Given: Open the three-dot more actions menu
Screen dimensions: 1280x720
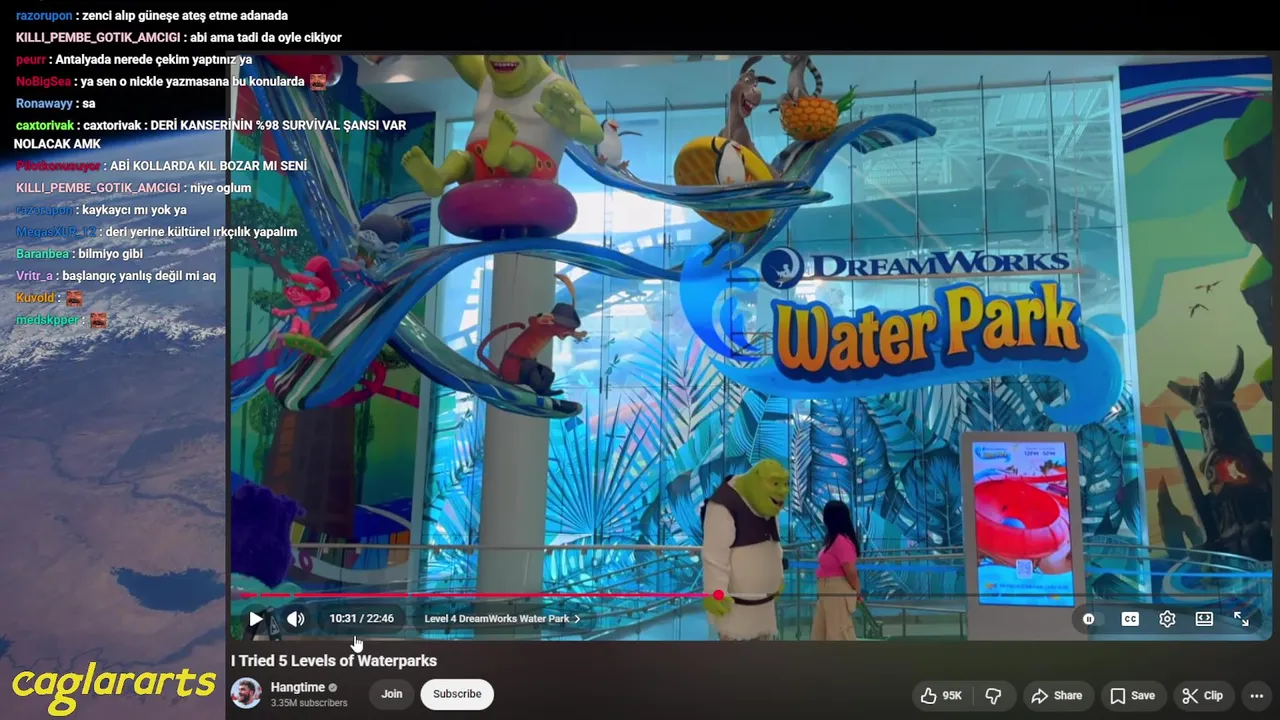Looking at the screenshot, I should [1257, 695].
